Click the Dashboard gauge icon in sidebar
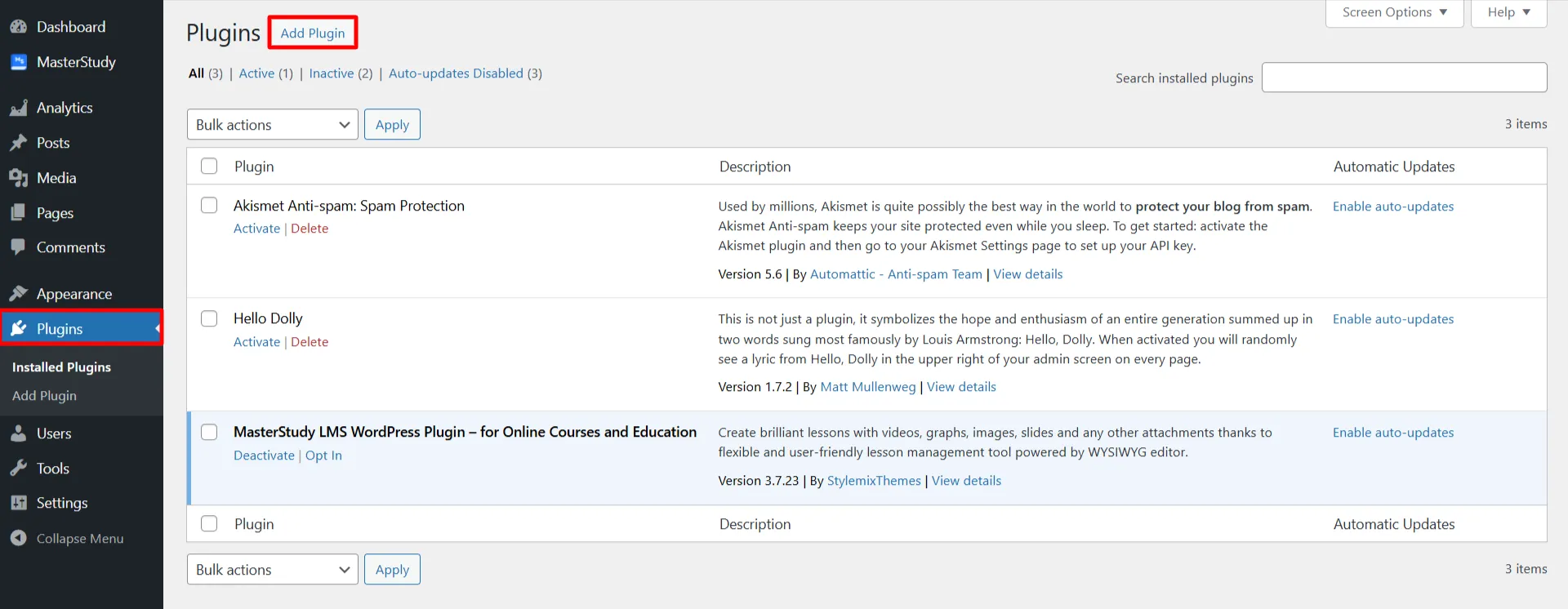 (x=19, y=27)
